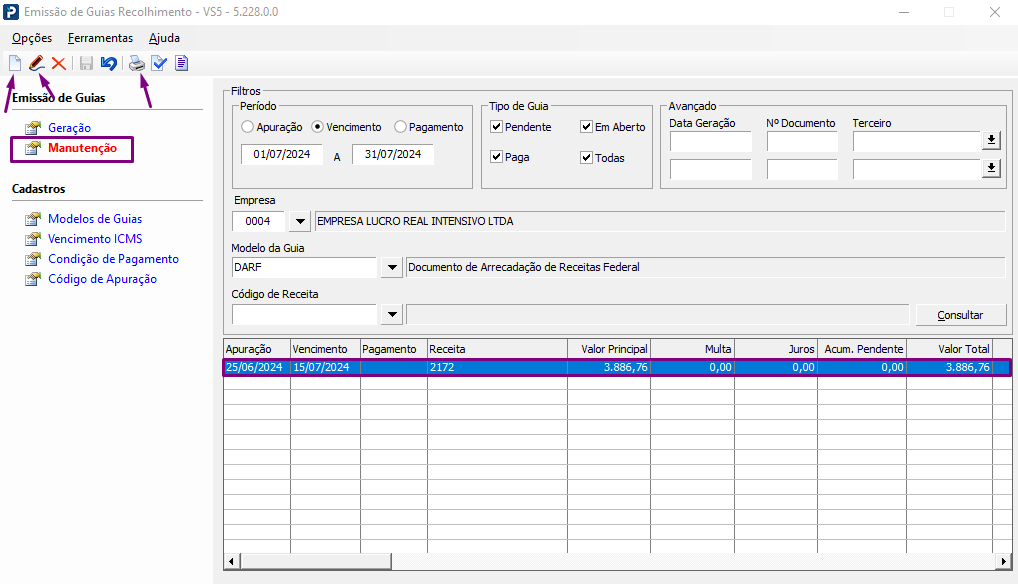The image size is (1018, 584).
Task: Click the Edit pencil toolbar icon
Action: [37, 63]
